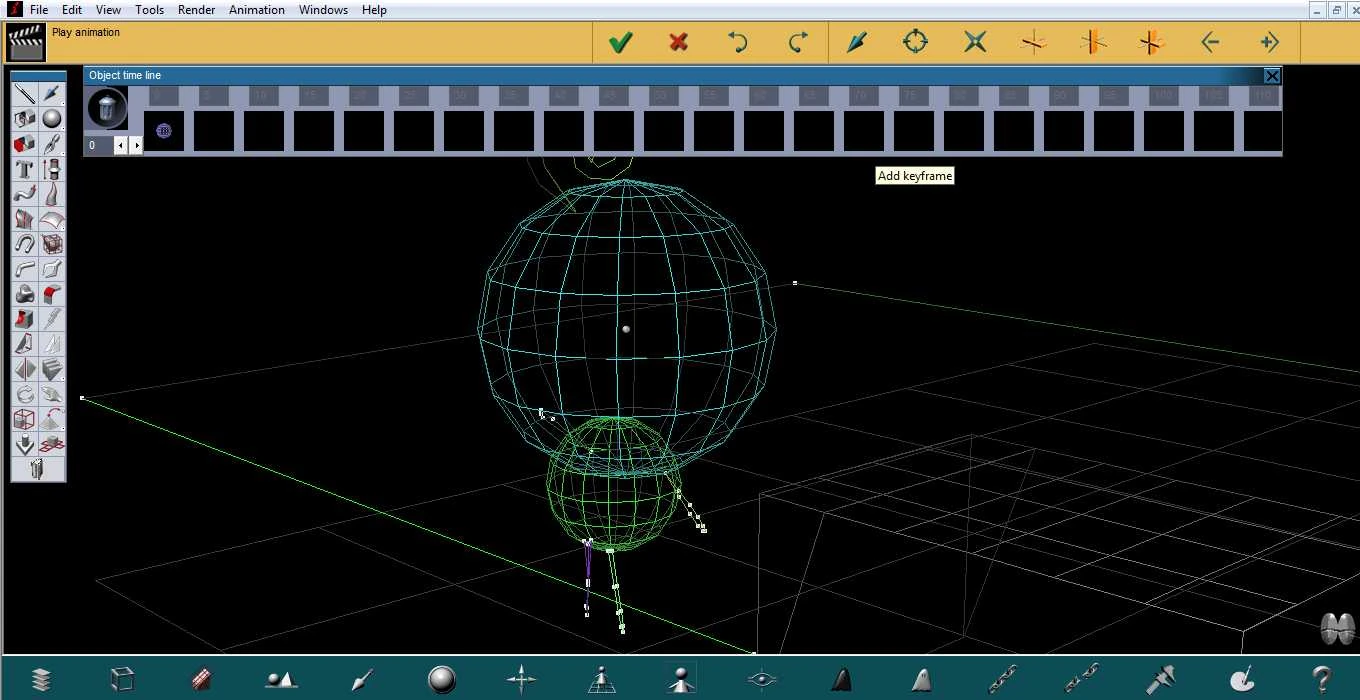This screenshot has height=700, width=1360.
Task: Toggle the crosshair target mode icon
Action: pyautogui.click(x=915, y=42)
